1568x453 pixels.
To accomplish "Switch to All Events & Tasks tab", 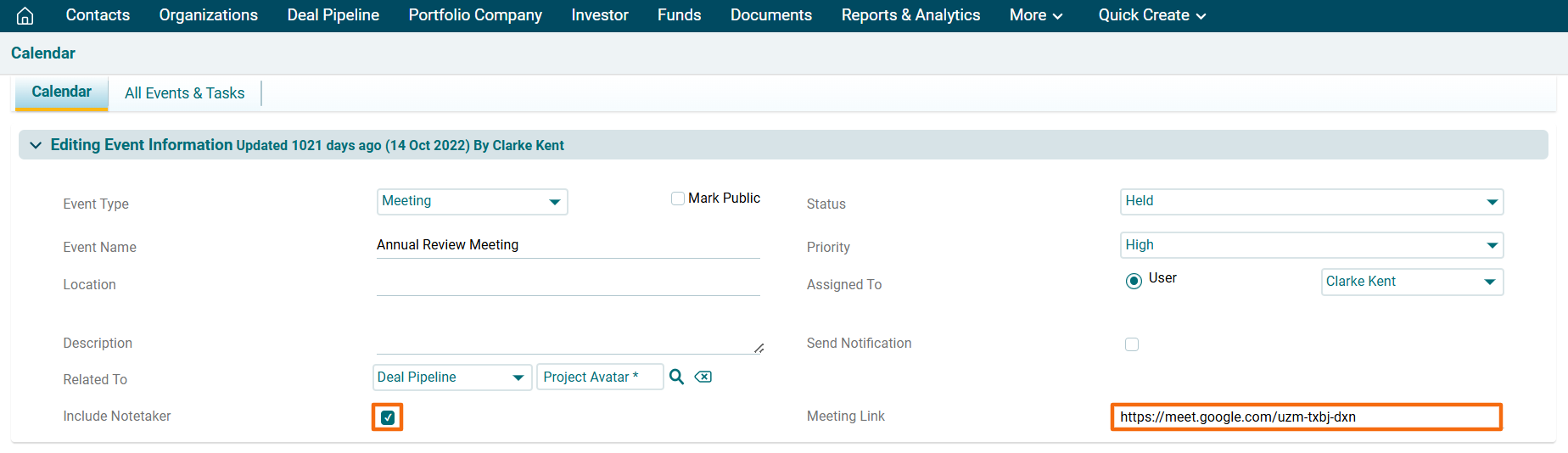I will click(x=184, y=93).
